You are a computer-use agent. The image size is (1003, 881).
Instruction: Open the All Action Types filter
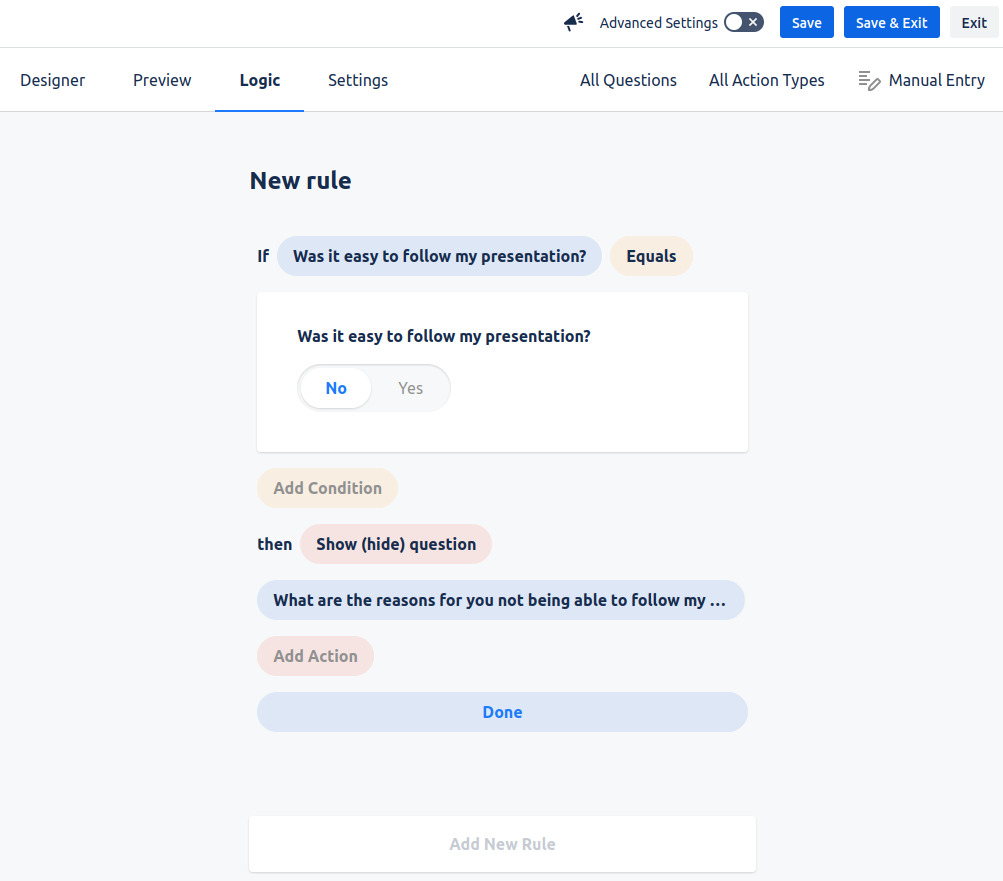766,80
